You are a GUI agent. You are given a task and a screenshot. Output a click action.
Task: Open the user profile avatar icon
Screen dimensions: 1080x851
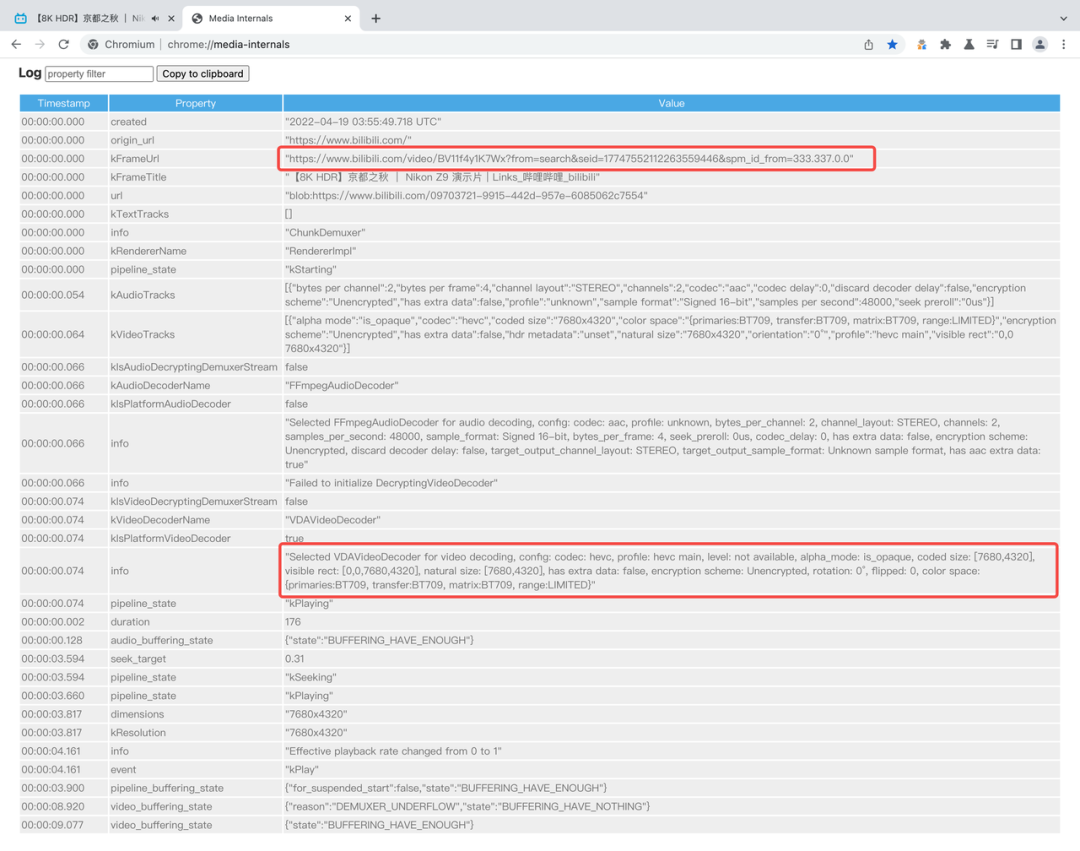coord(1039,44)
